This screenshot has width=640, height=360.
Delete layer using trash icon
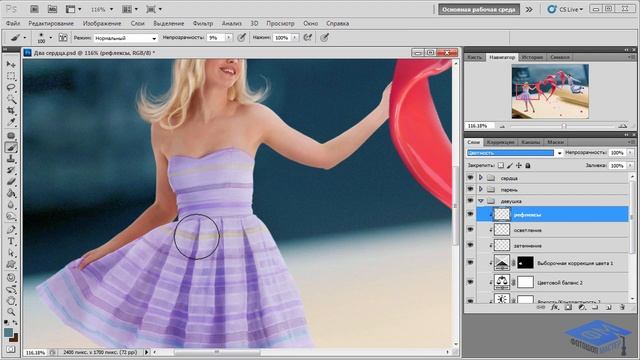622,307
